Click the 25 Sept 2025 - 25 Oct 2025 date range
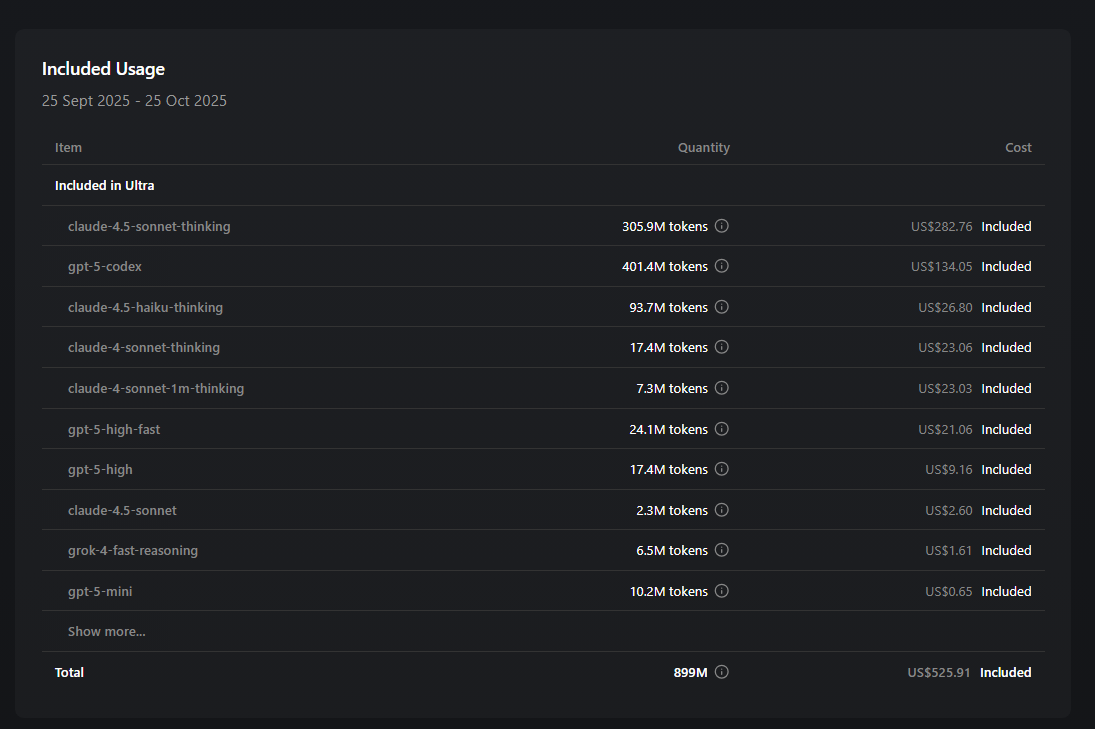 click(x=134, y=101)
